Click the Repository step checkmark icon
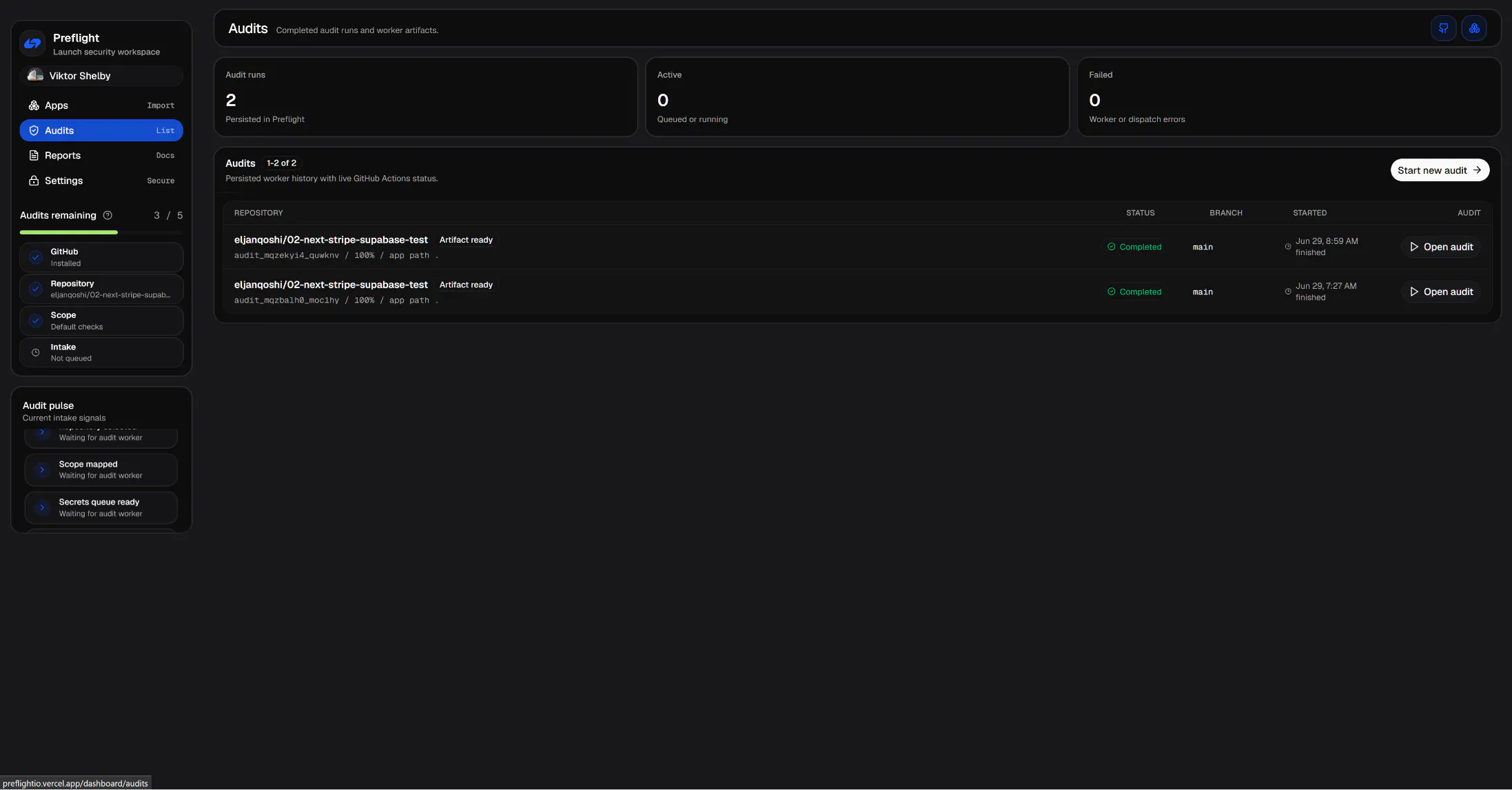 tap(36, 289)
